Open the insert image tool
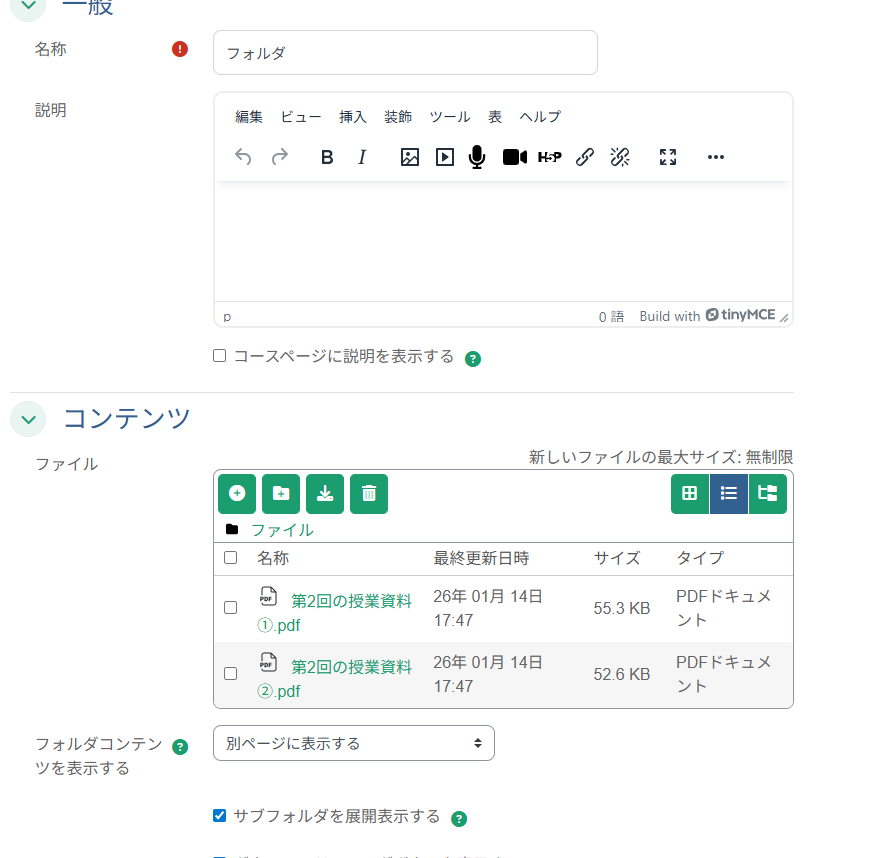 (x=409, y=157)
